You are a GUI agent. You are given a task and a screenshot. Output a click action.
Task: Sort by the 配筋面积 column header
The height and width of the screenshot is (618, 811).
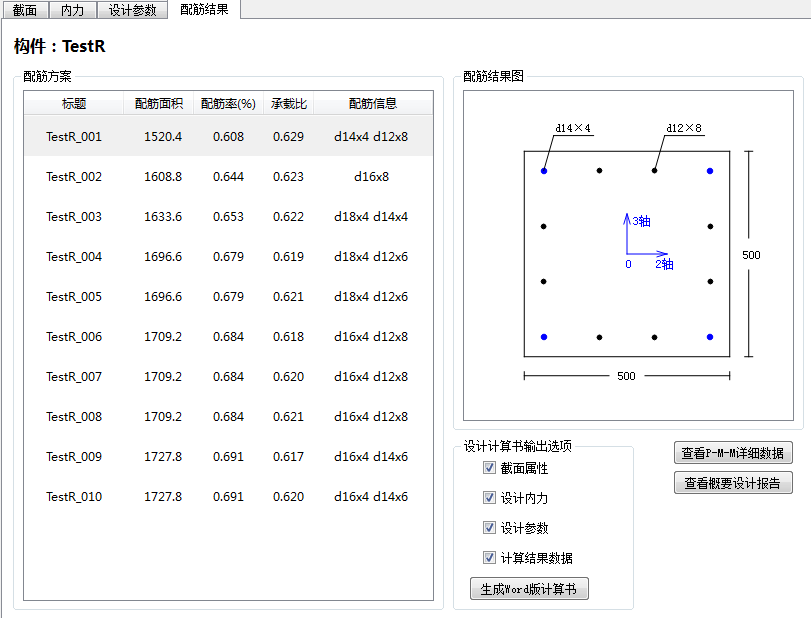(158, 104)
